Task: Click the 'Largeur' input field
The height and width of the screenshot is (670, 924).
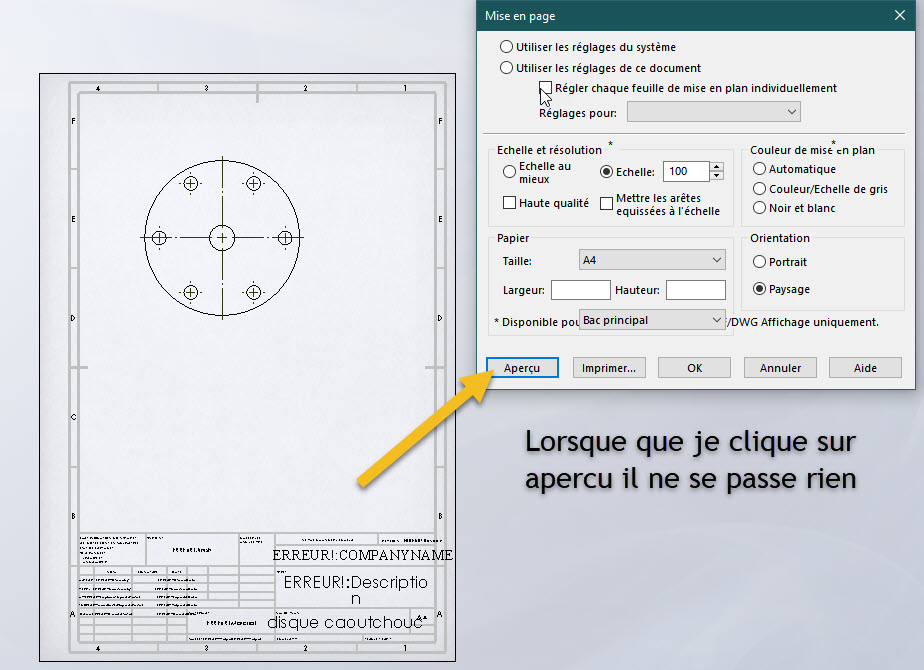Action: click(x=580, y=290)
